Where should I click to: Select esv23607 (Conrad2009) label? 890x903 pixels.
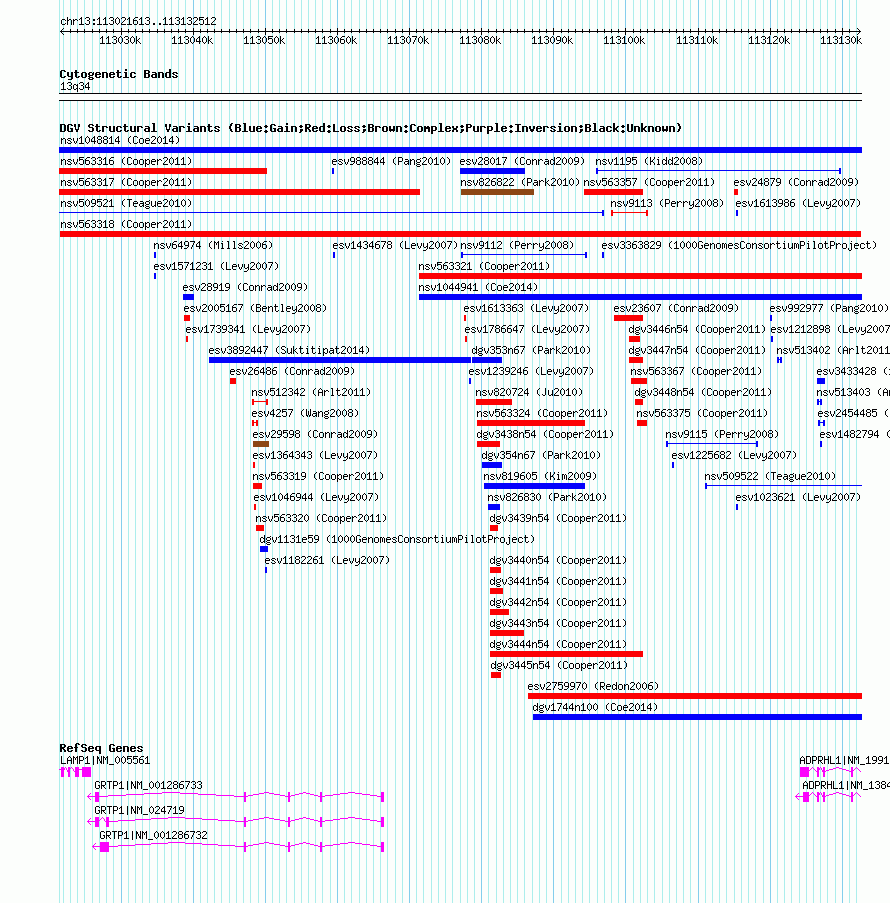pos(676,309)
